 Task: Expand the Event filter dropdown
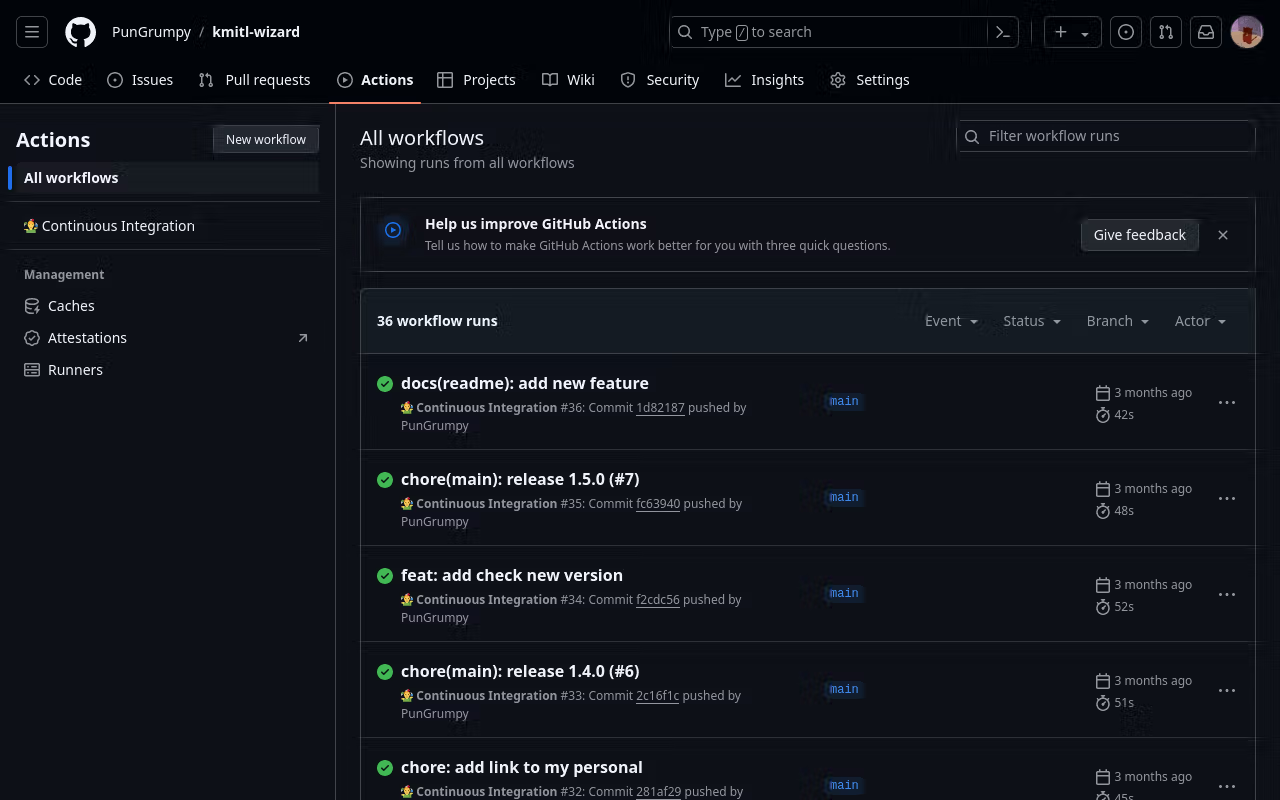950,321
